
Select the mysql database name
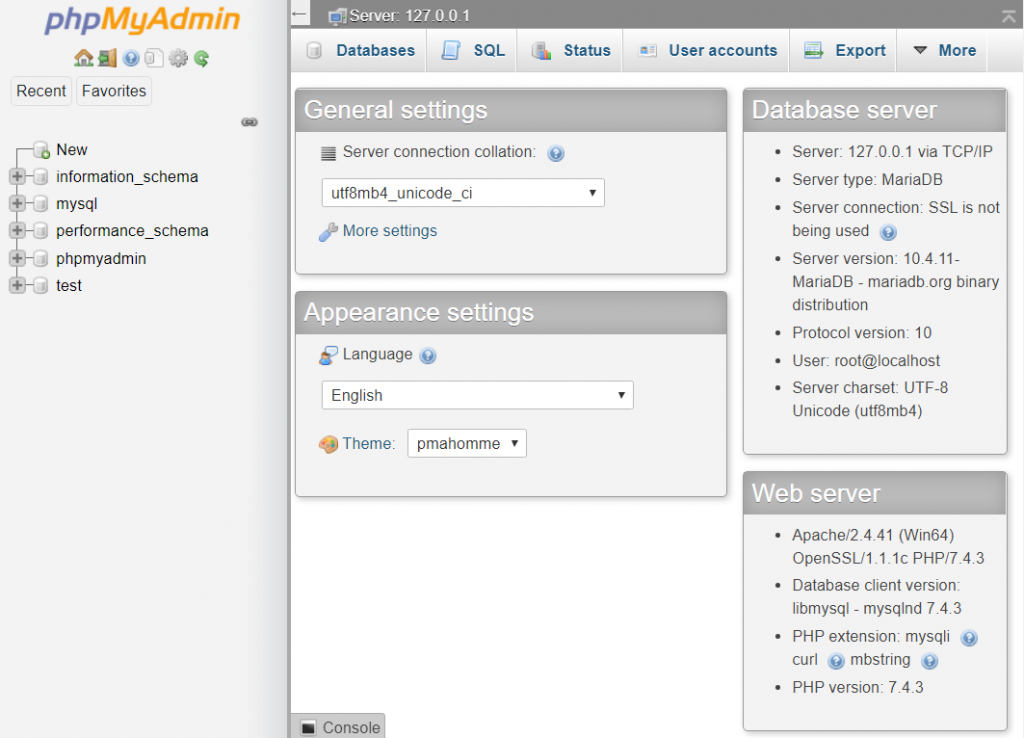click(76, 204)
